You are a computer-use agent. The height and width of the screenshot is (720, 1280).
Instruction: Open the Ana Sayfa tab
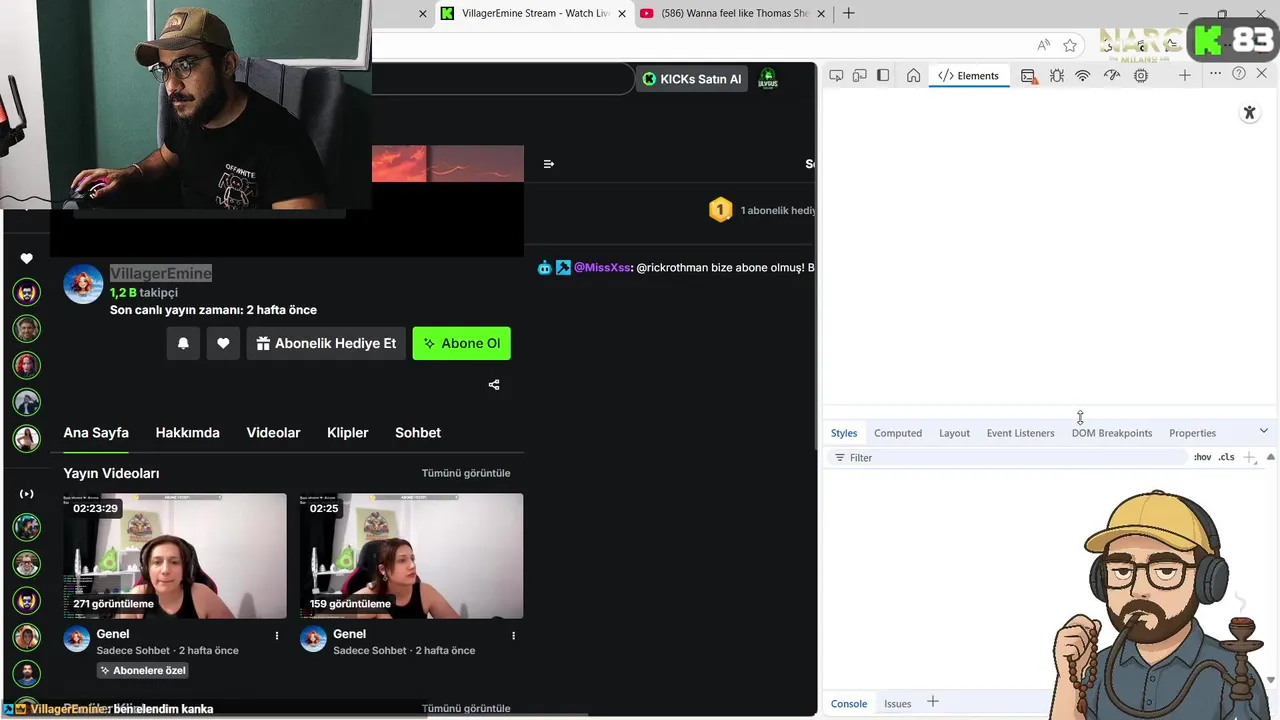click(x=96, y=433)
